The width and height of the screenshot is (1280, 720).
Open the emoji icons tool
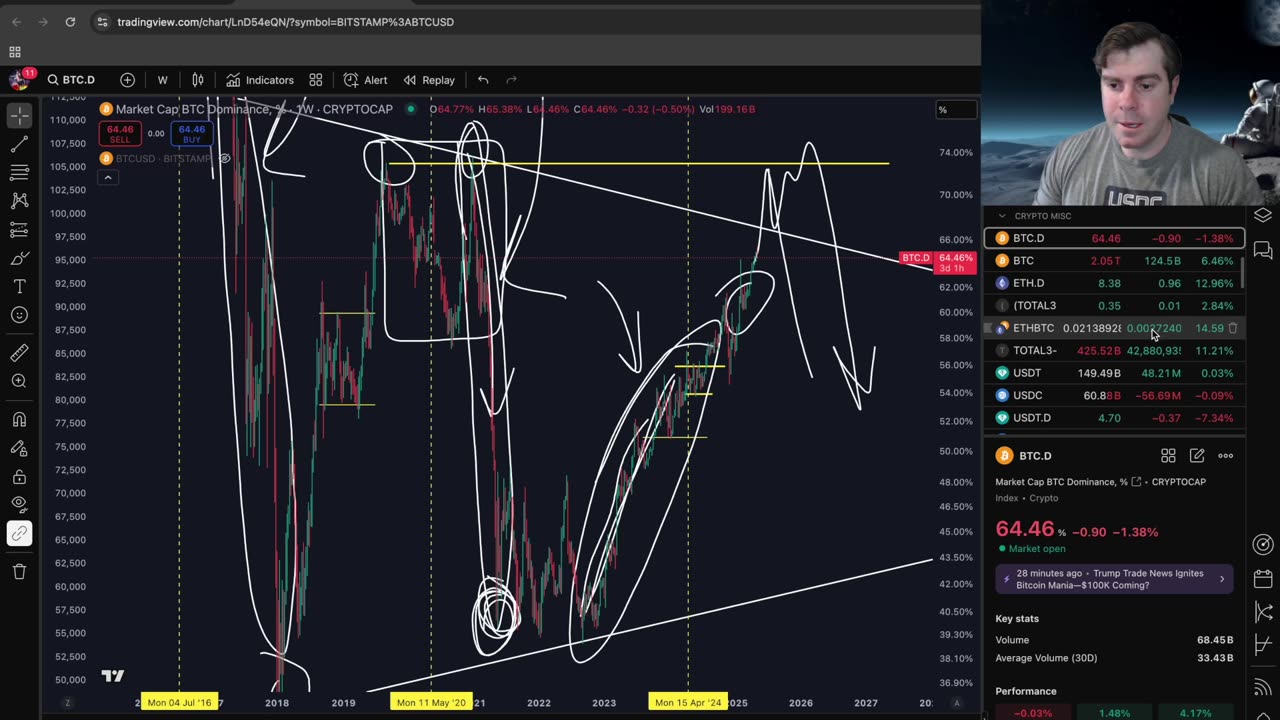click(19, 315)
